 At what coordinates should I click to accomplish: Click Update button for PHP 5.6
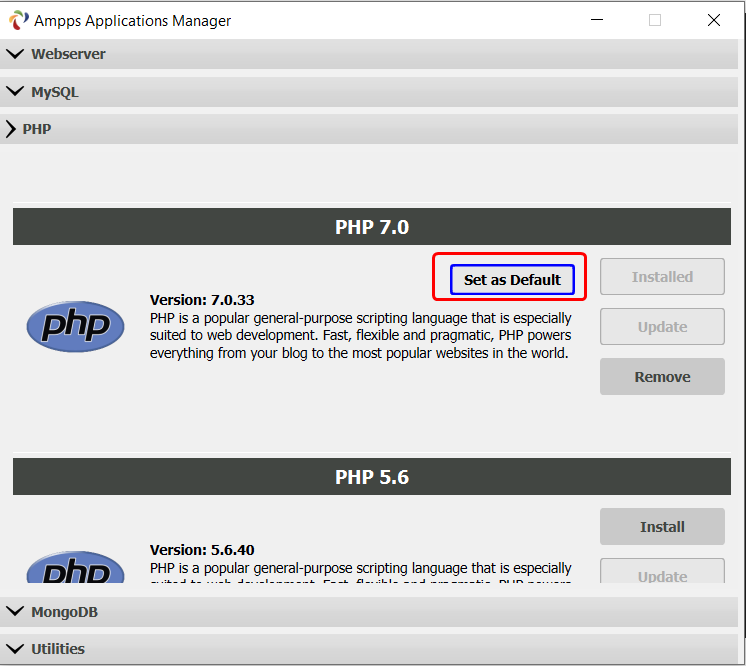click(662, 571)
